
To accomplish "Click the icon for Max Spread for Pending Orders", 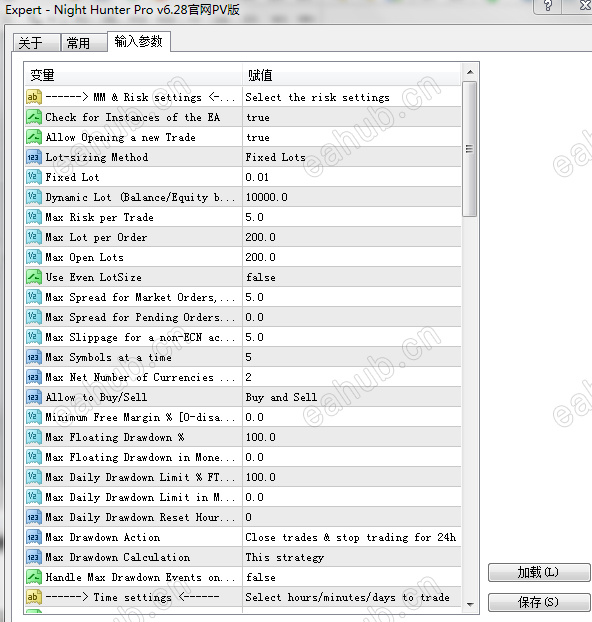I will (x=34, y=317).
